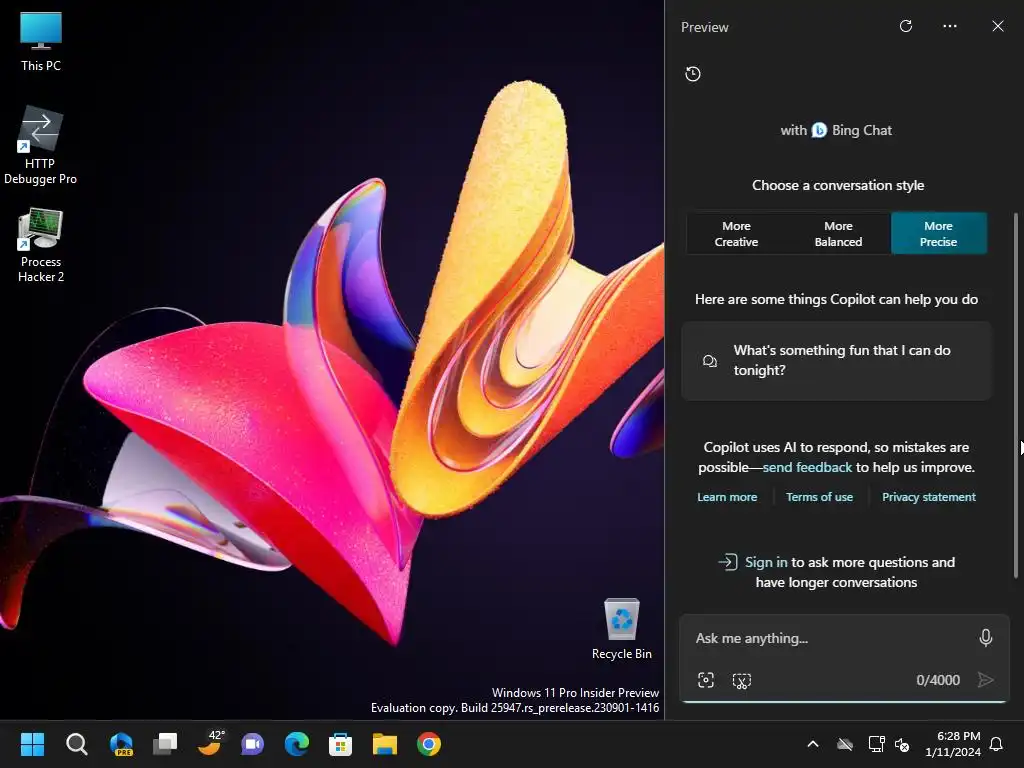
Task: Select the Process Hacker 2 shortcut
Action: pyautogui.click(x=40, y=245)
